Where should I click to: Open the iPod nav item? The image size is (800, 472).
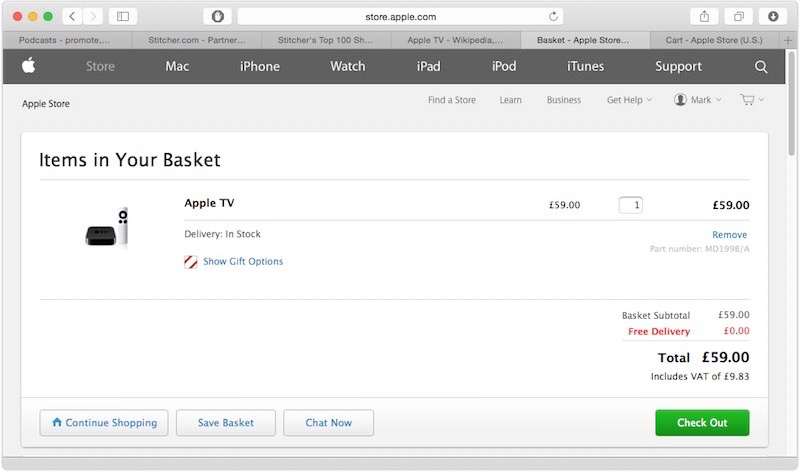coord(504,66)
